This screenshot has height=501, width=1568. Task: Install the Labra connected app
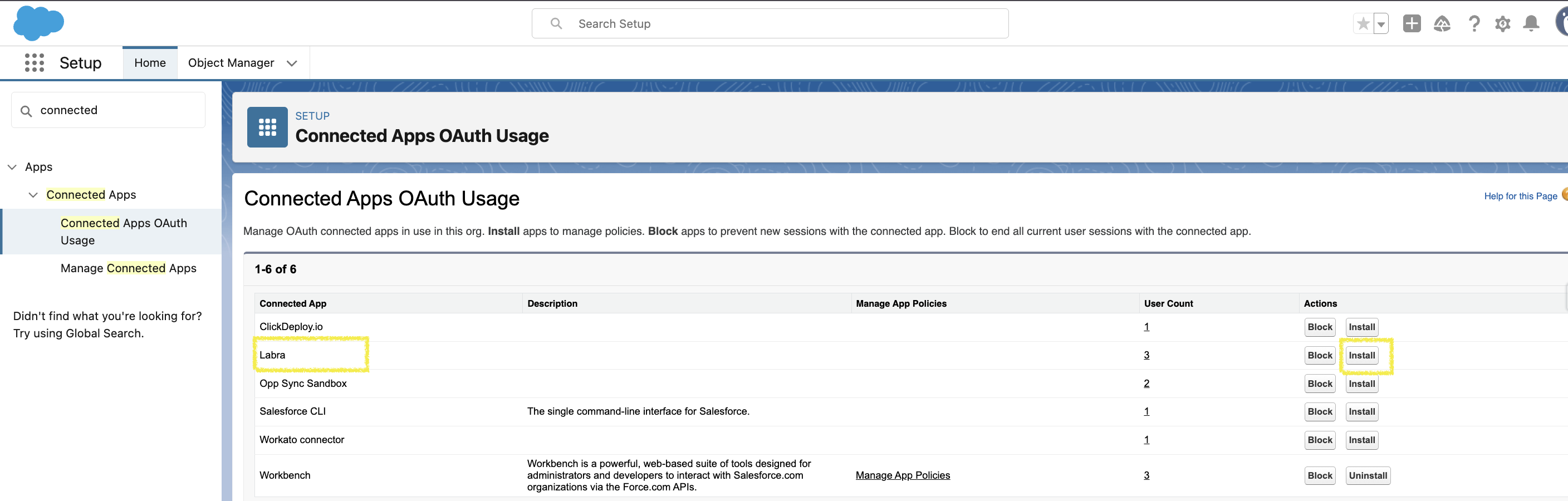pos(1361,356)
